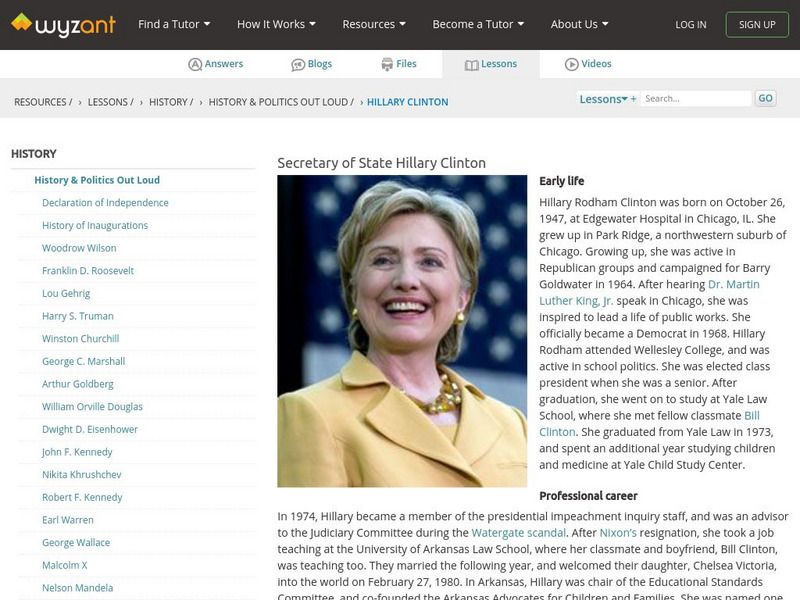Click the Files printer icon
This screenshot has height=600, width=800.
pyautogui.click(x=387, y=64)
